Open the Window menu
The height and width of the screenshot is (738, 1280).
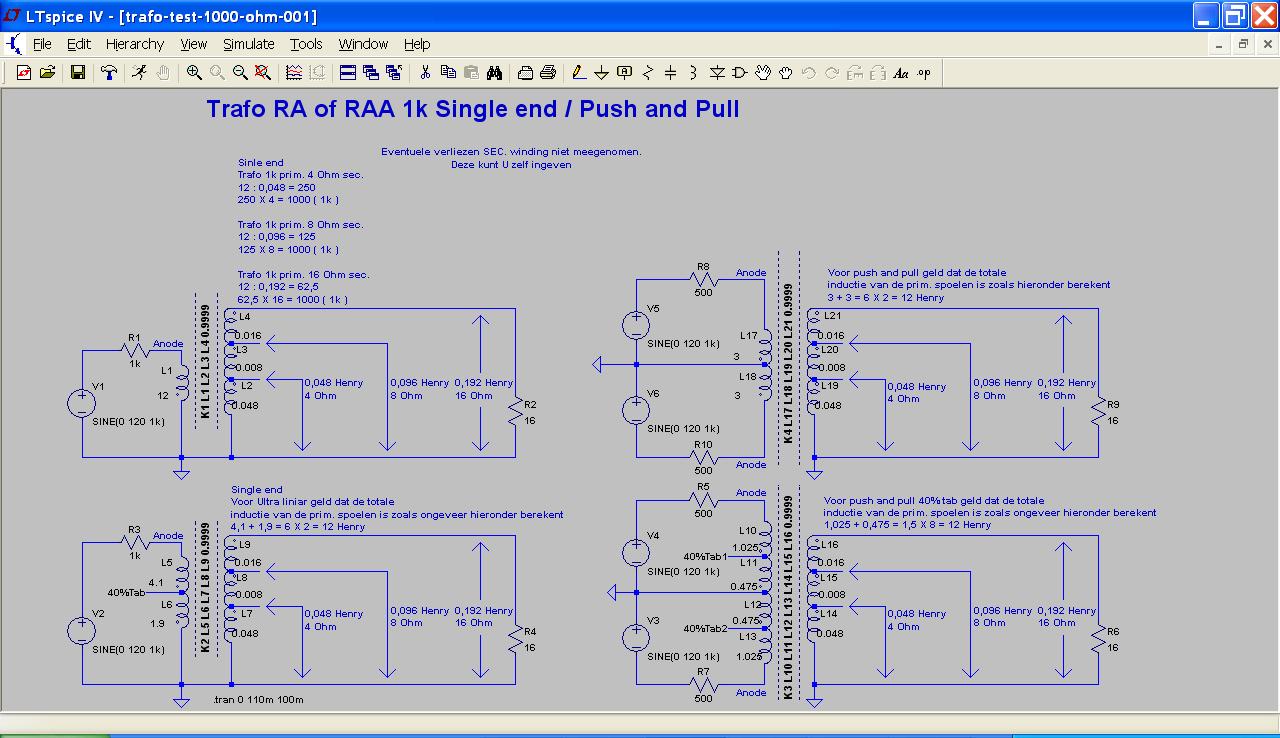(363, 44)
